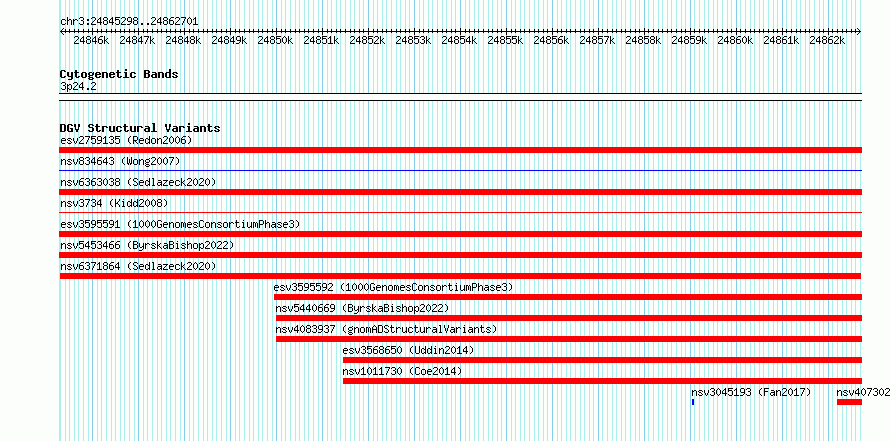The image size is (890, 441).
Task: Click the 24854k ruler label
Action: click(459, 40)
